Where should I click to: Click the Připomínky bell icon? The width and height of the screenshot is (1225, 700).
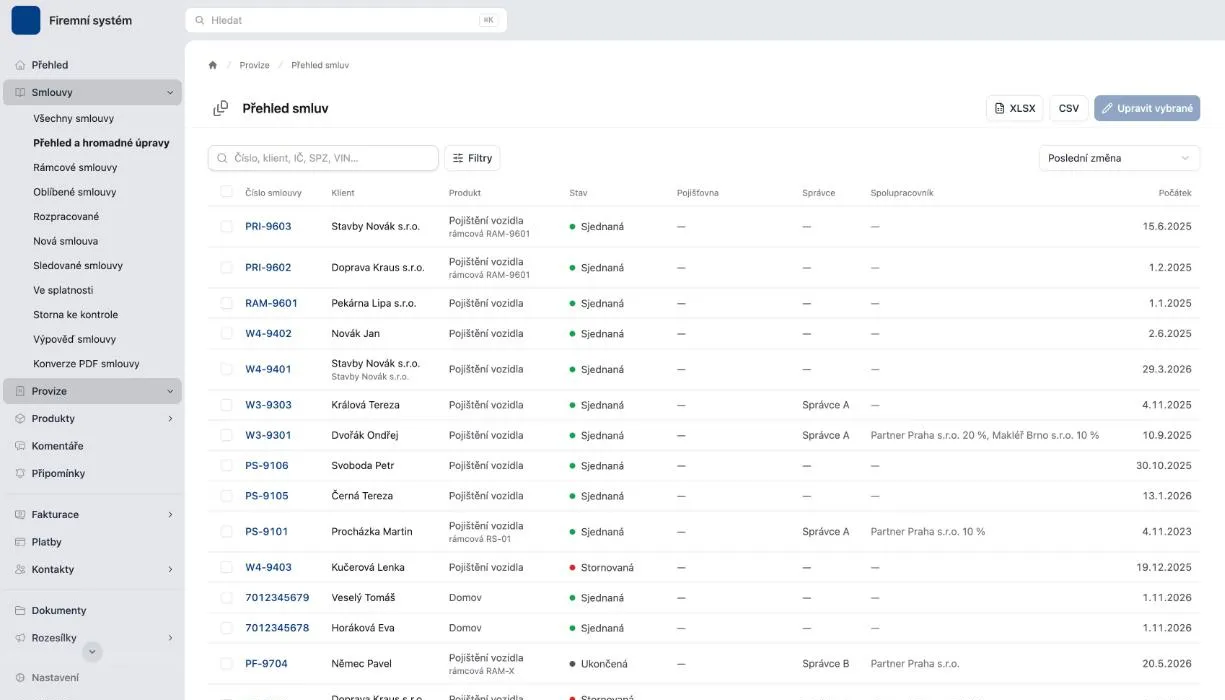pos(20,473)
